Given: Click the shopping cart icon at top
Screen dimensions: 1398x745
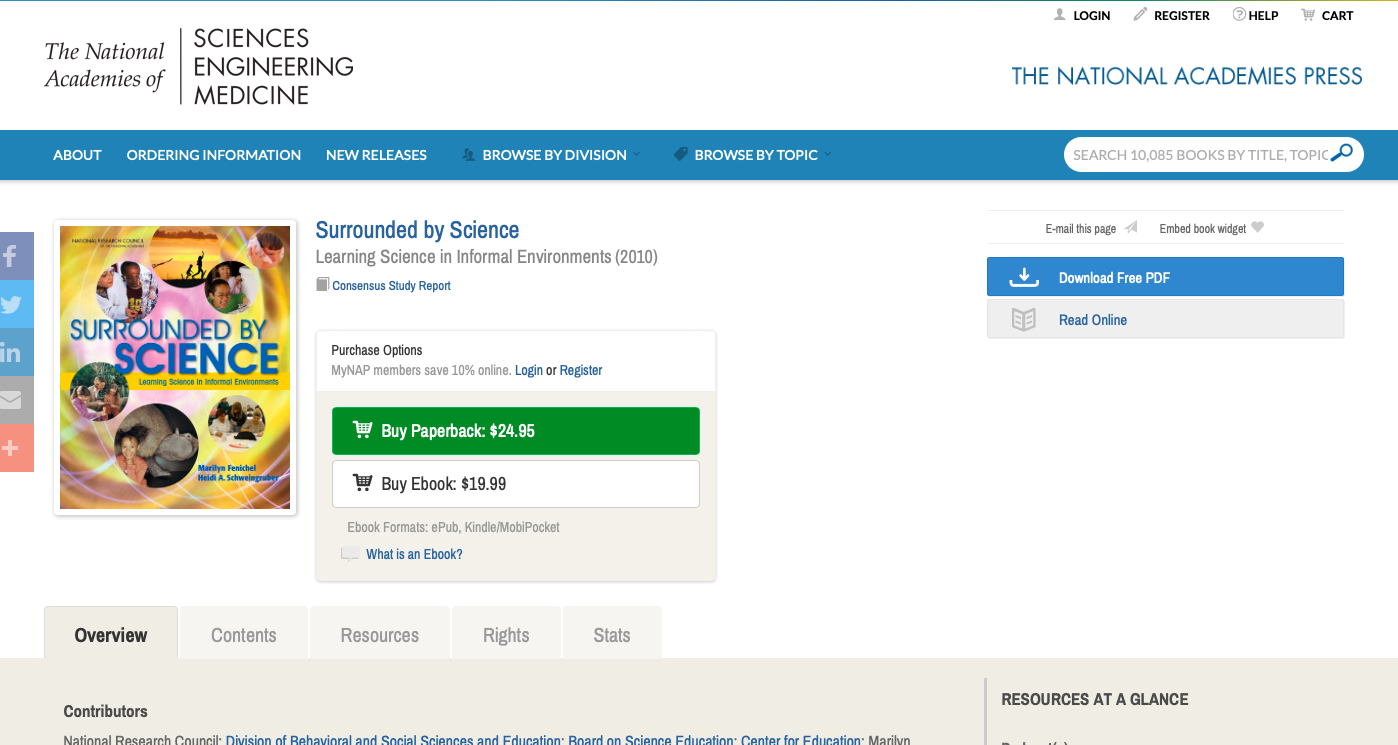Looking at the screenshot, I should pyautogui.click(x=1308, y=15).
